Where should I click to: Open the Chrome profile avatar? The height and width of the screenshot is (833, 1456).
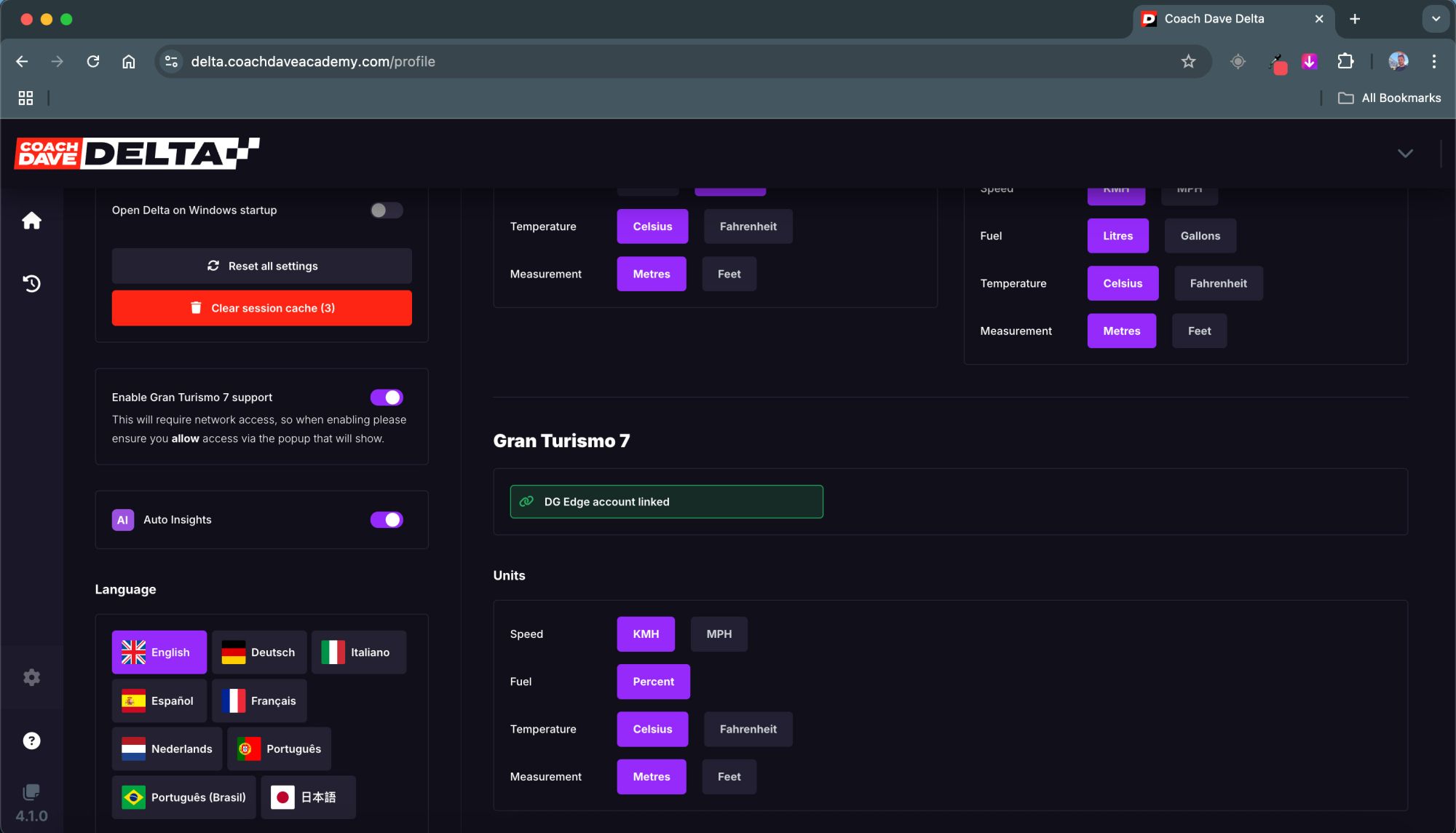click(1398, 61)
